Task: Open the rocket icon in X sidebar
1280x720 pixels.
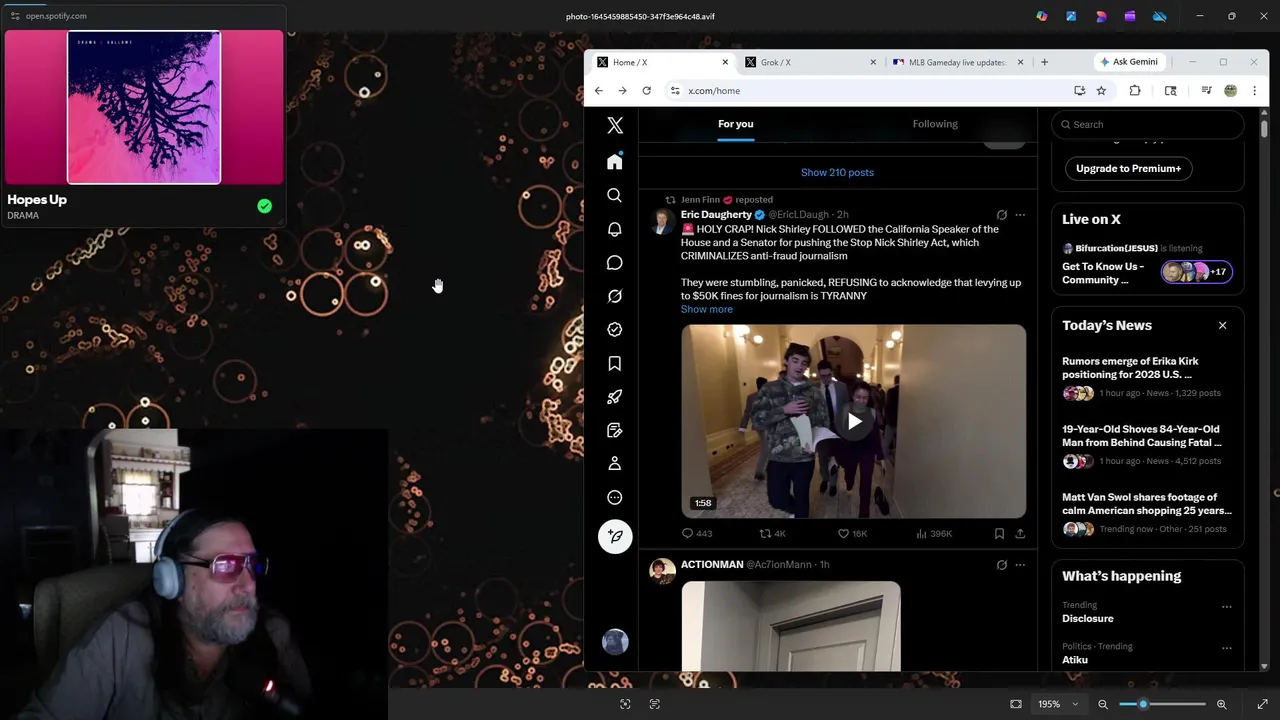Action: click(615, 397)
